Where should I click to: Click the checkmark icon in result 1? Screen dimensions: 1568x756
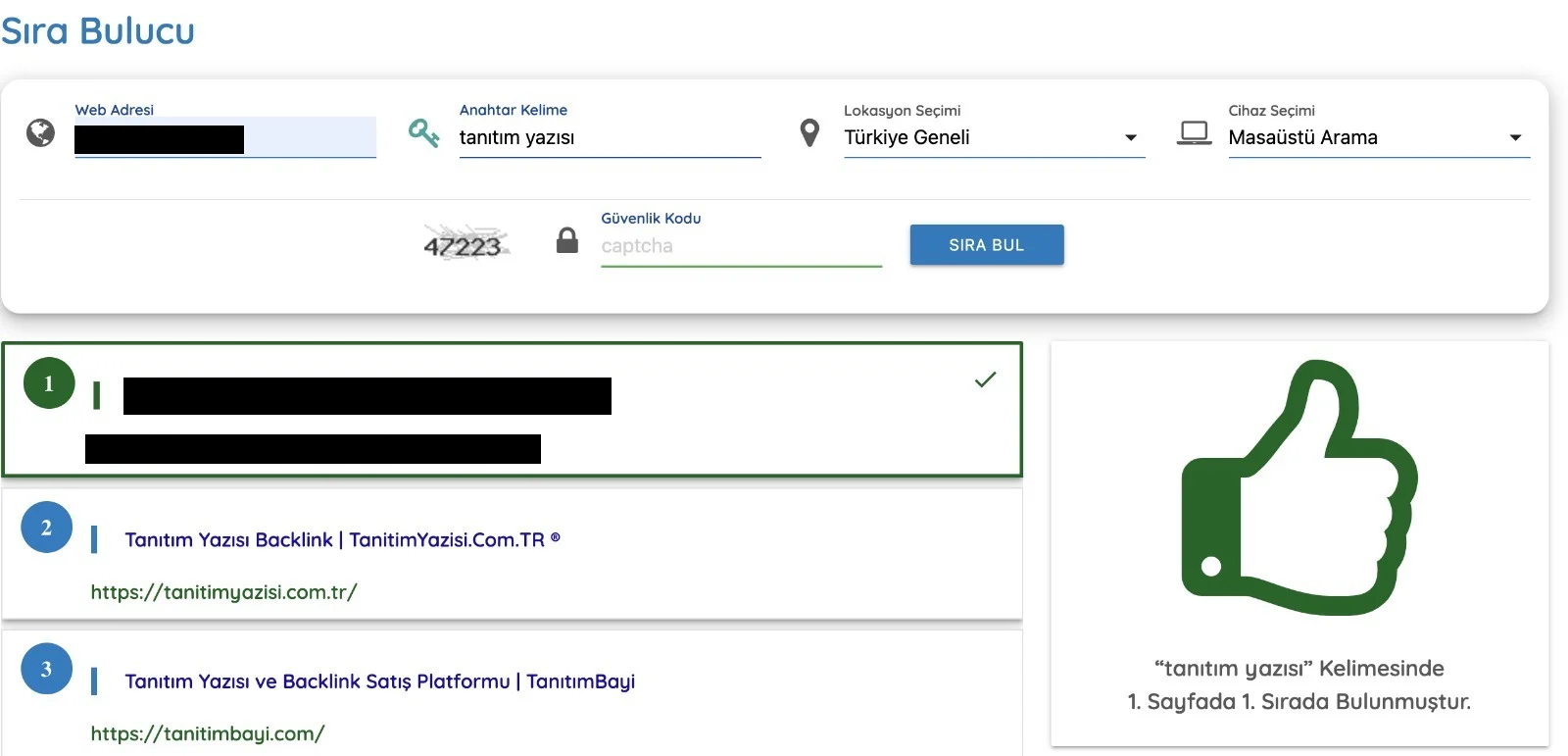pos(986,379)
